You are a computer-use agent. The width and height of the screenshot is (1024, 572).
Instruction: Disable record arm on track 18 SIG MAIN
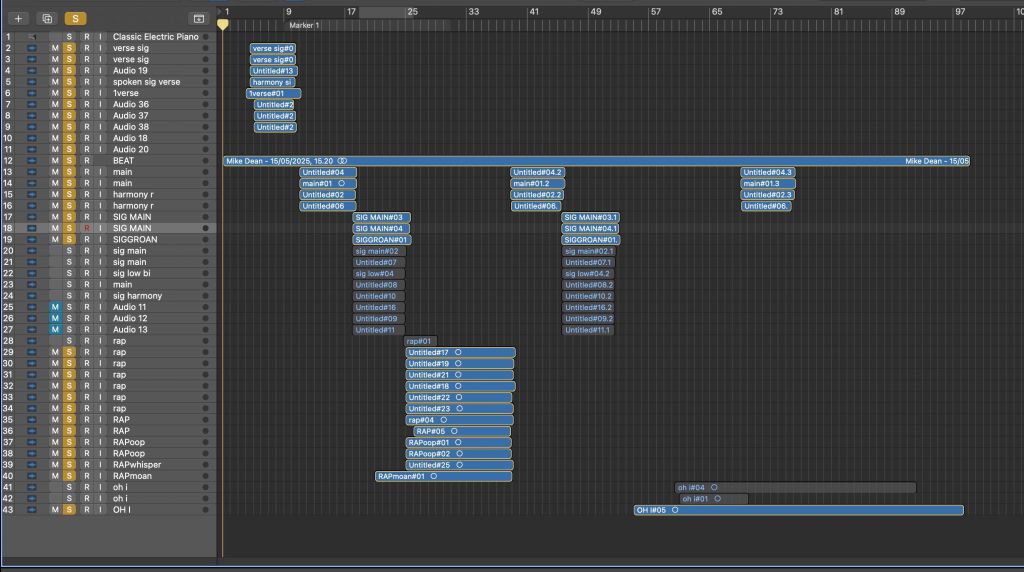(x=86, y=228)
